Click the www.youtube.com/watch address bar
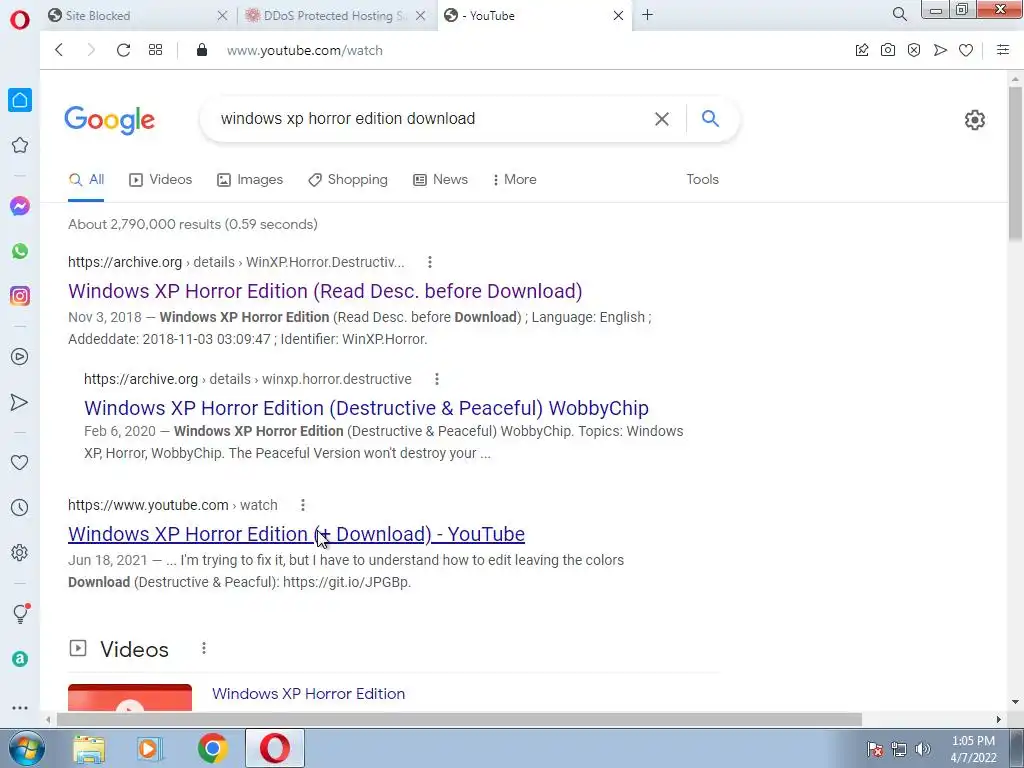This screenshot has width=1024, height=768. pos(305,50)
